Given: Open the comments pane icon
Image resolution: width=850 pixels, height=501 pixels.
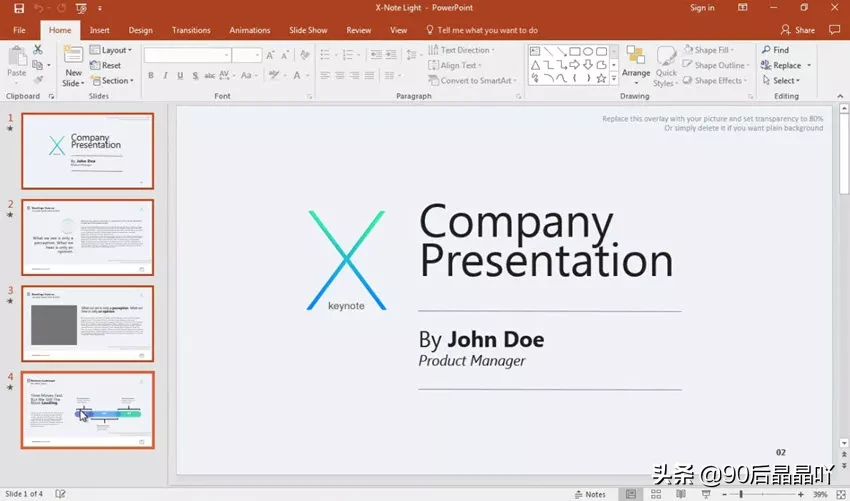Looking at the screenshot, I should coord(834,30).
